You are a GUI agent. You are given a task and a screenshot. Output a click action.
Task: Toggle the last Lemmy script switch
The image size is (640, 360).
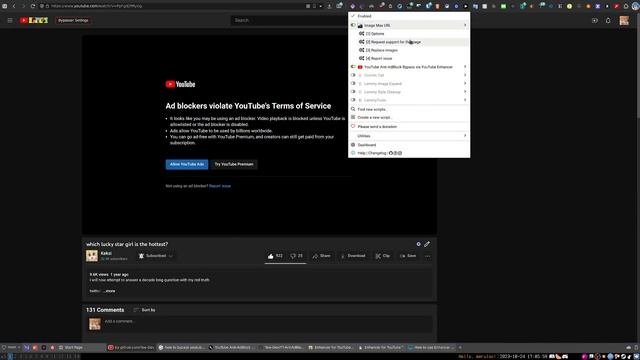tap(353, 100)
